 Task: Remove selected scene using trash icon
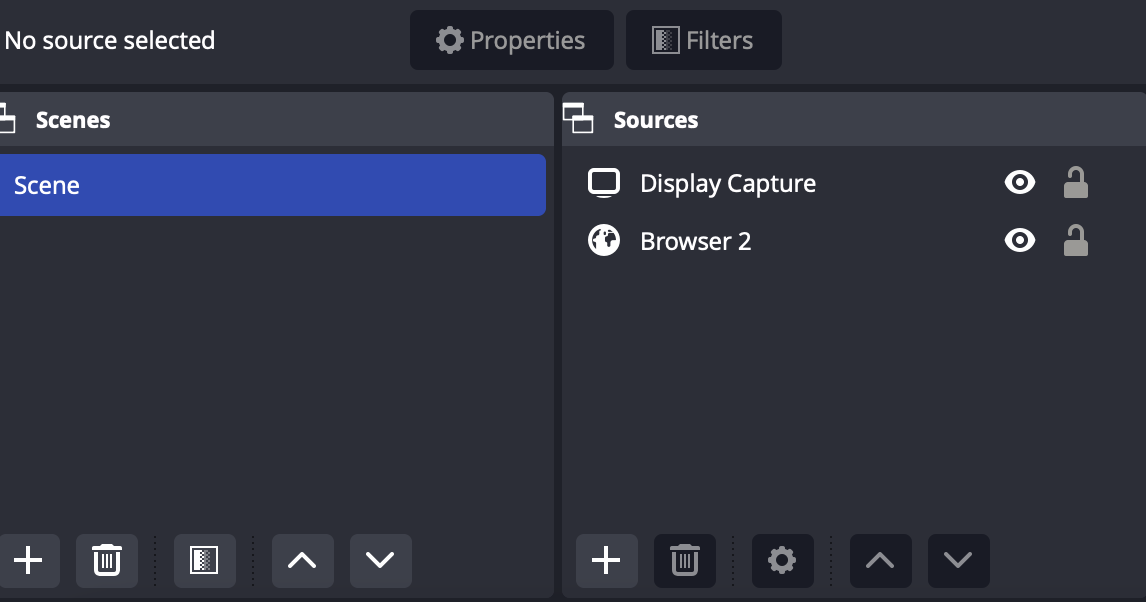click(106, 560)
